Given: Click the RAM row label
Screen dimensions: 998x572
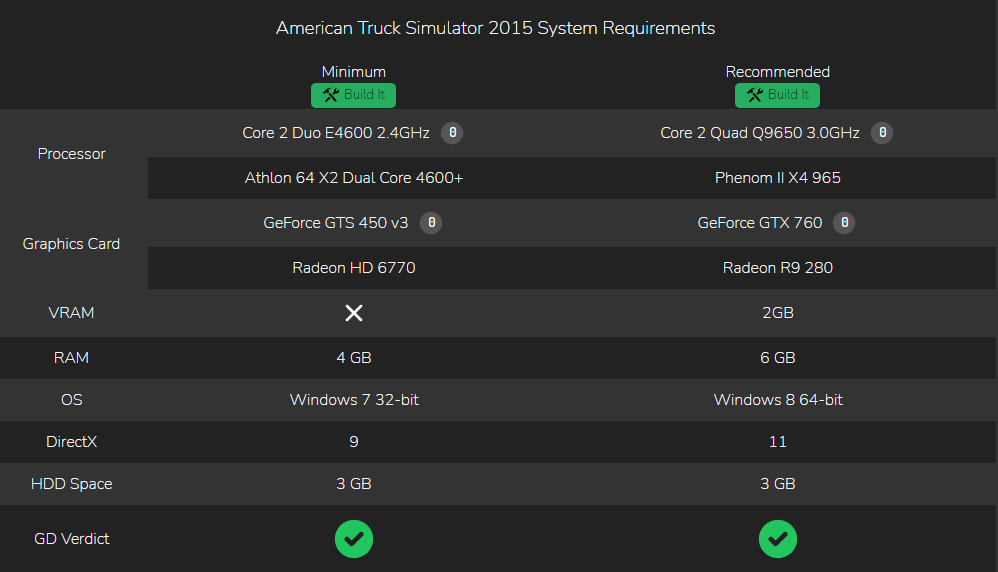Looking at the screenshot, I should 71,358.
